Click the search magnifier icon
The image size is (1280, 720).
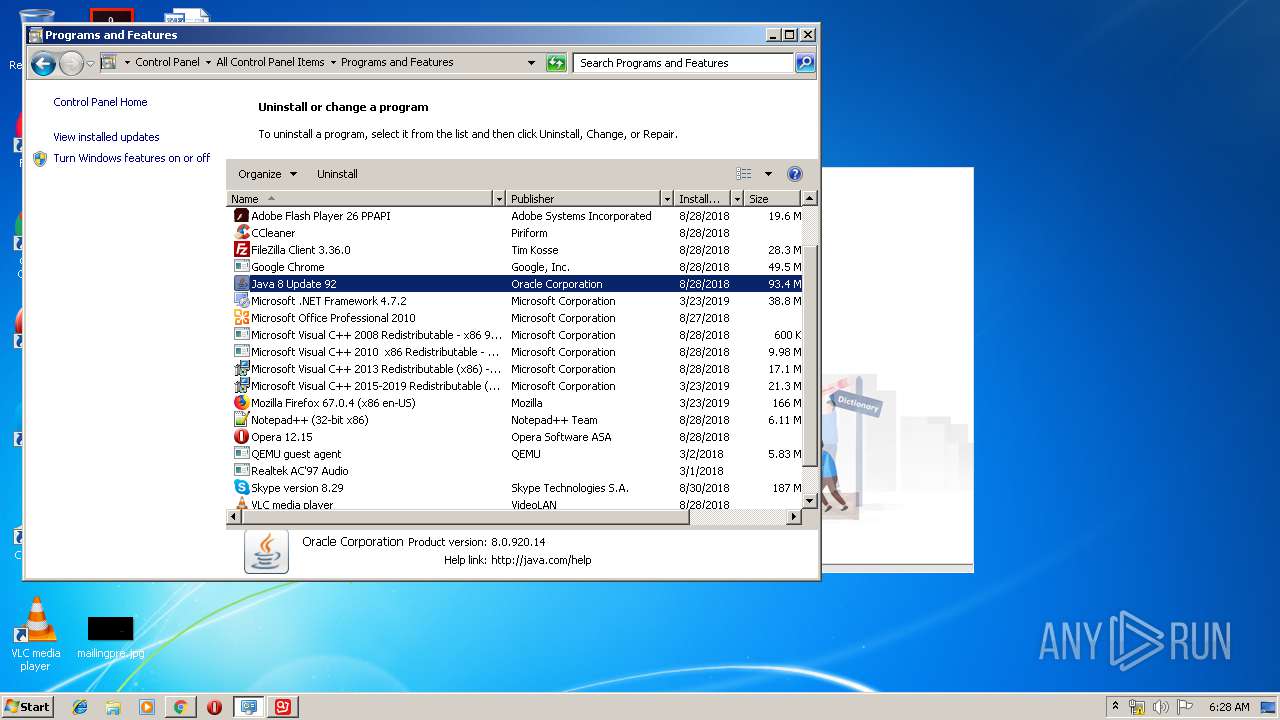click(805, 63)
